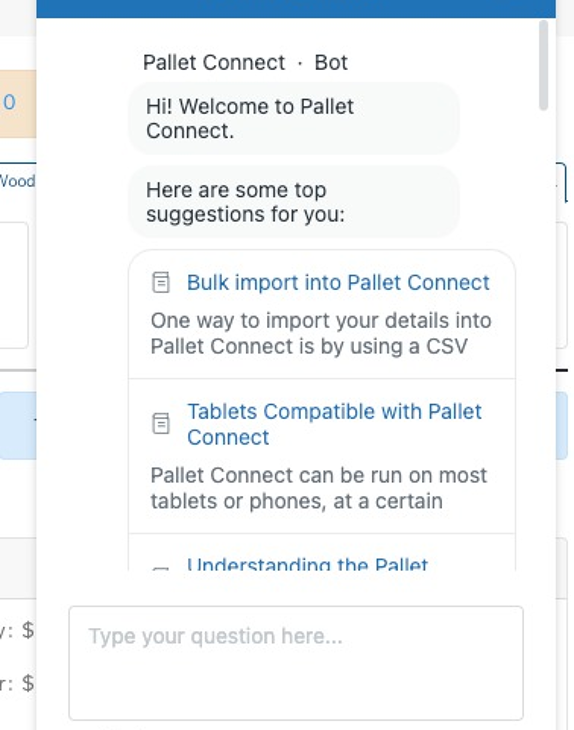Click the One way to import your details description
This screenshot has height=730, width=574.
pos(321,333)
